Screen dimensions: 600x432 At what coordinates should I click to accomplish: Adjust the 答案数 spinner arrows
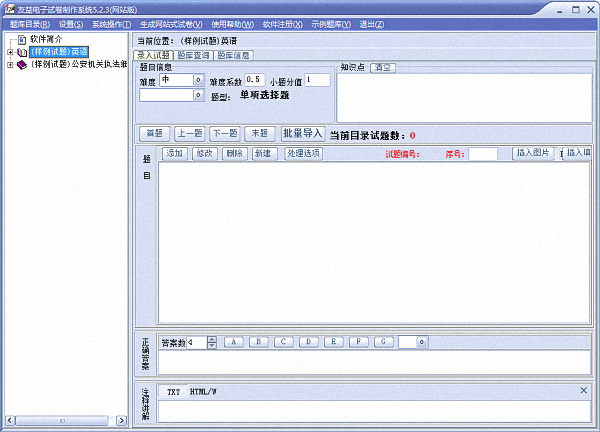tap(212, 342)
